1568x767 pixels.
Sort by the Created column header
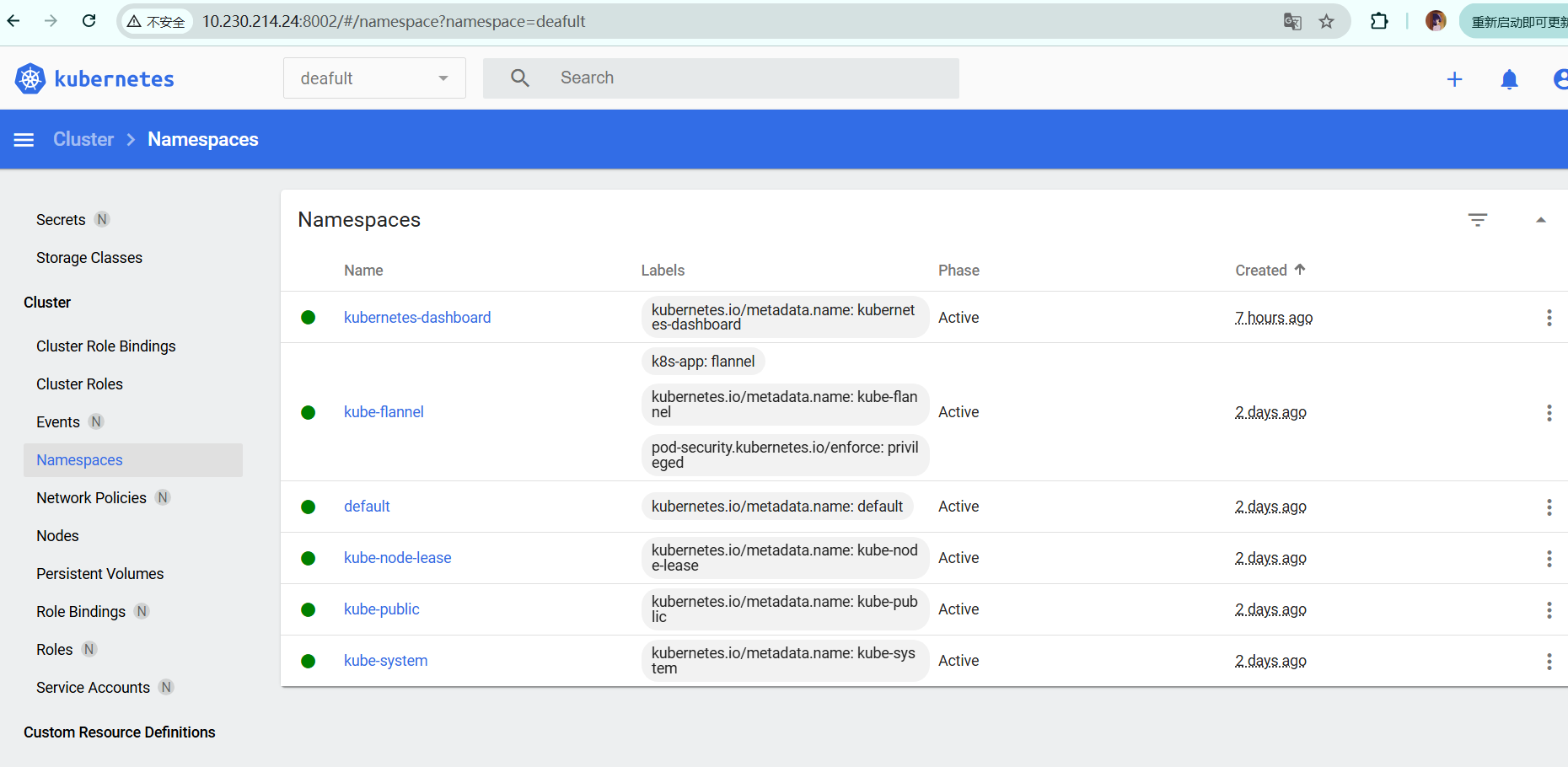1270,271
